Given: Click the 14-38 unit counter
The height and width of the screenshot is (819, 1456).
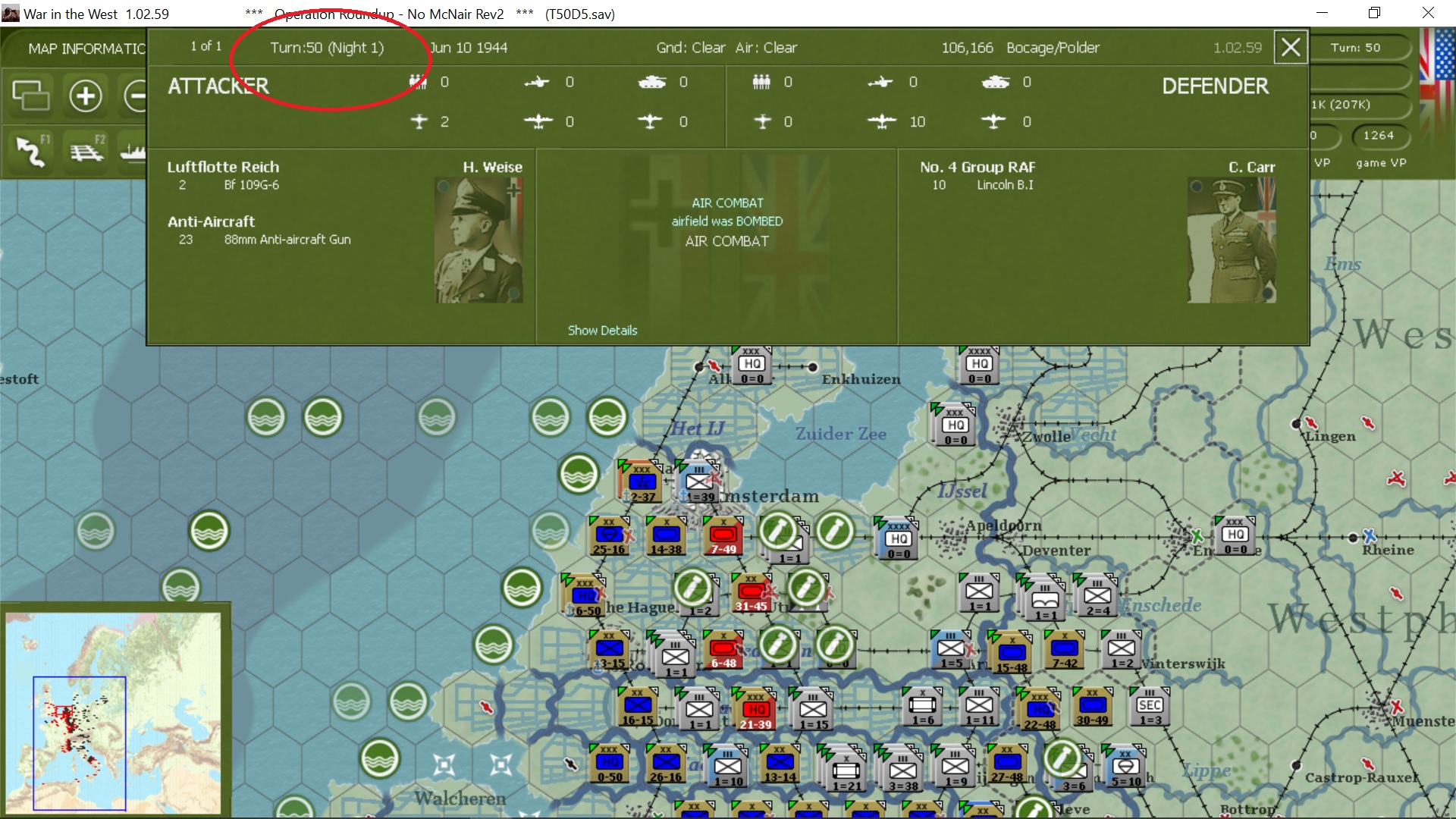Looking at the screenshot, I should [666, 536].
